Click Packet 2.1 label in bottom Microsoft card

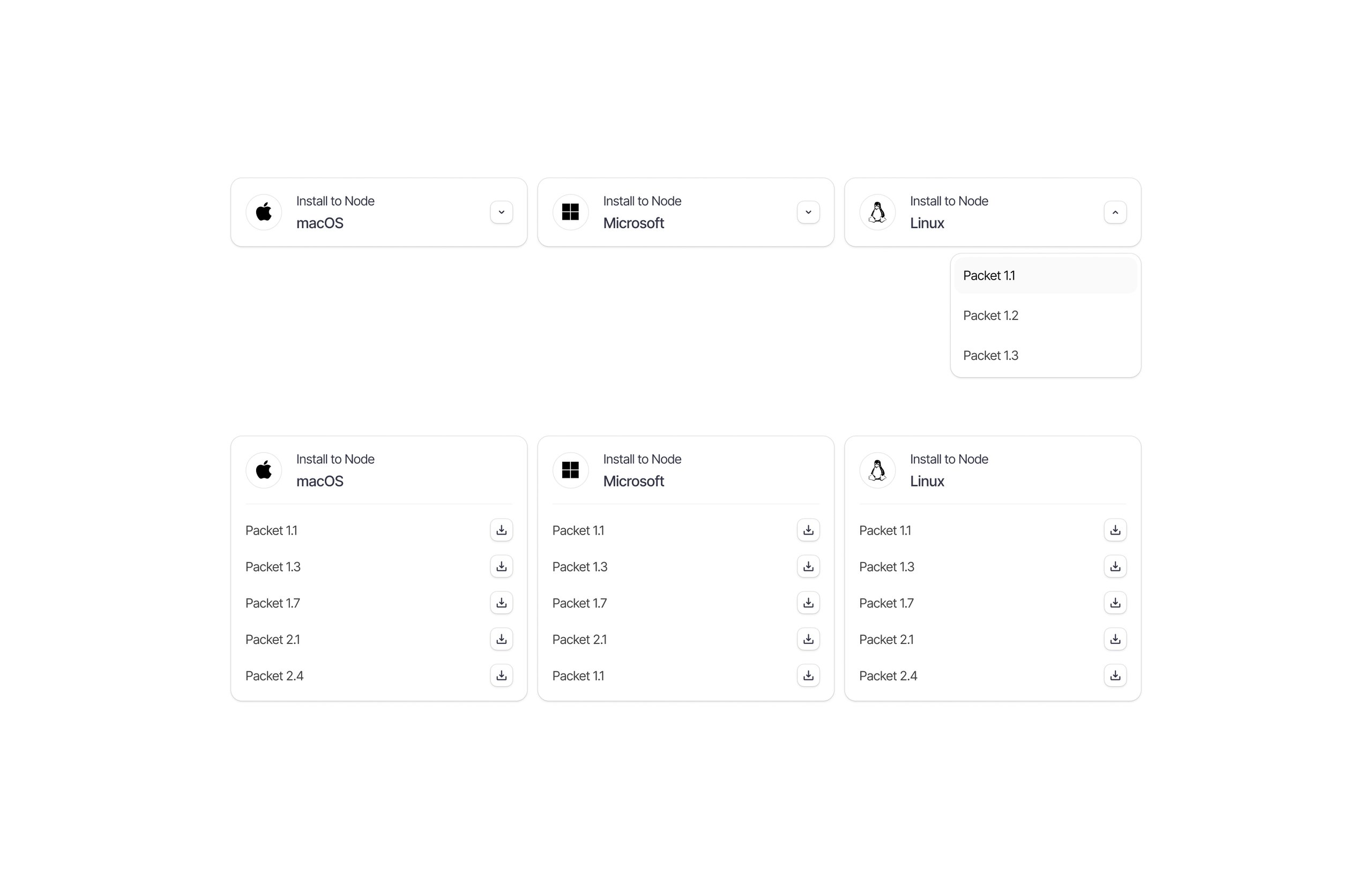click(579, 640)
